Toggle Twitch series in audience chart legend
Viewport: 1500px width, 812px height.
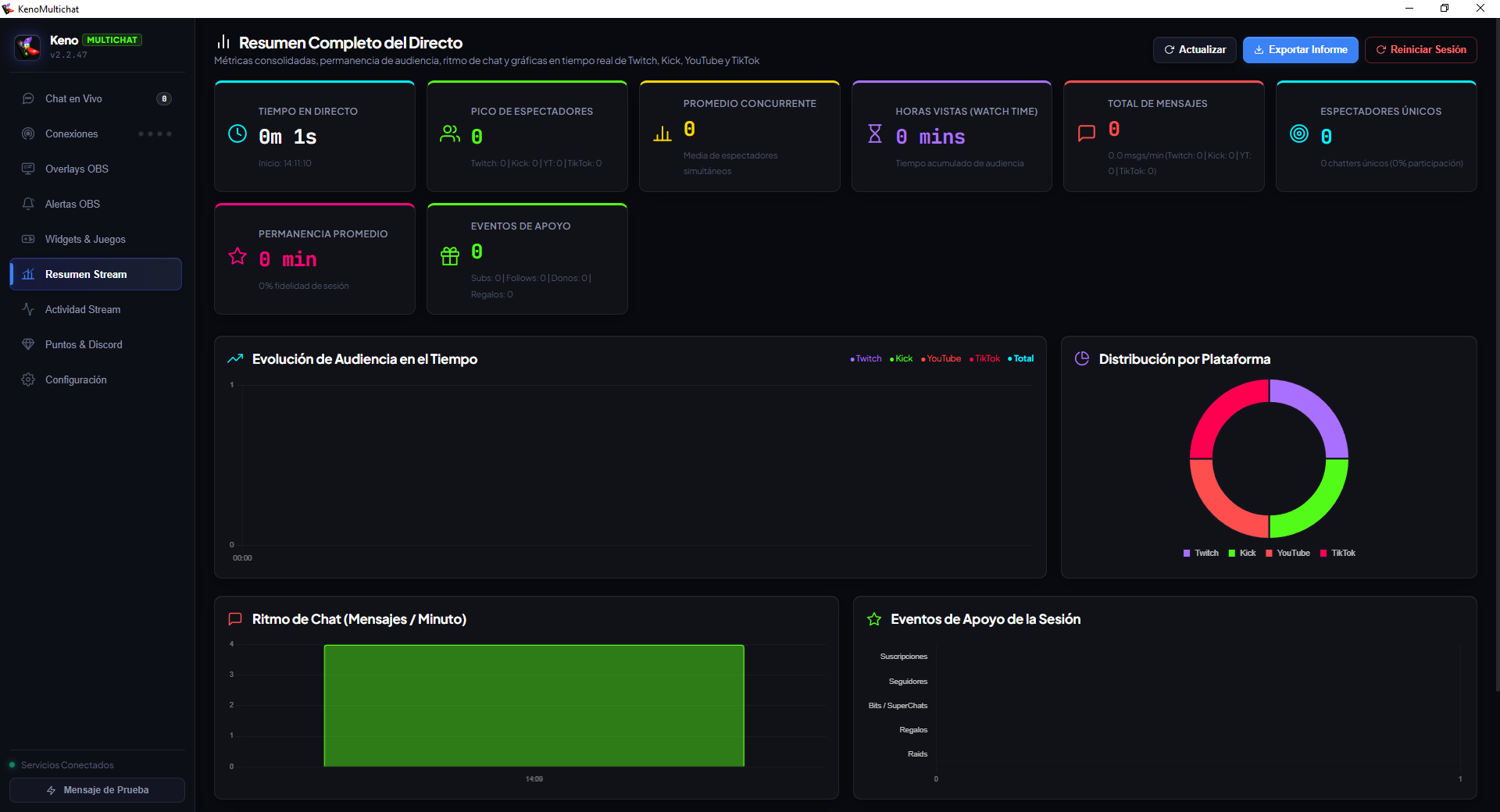click(866, 359)
